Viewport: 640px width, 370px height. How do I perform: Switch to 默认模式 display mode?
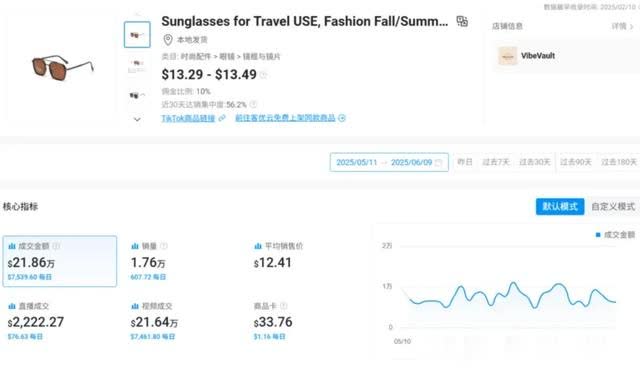560,206
